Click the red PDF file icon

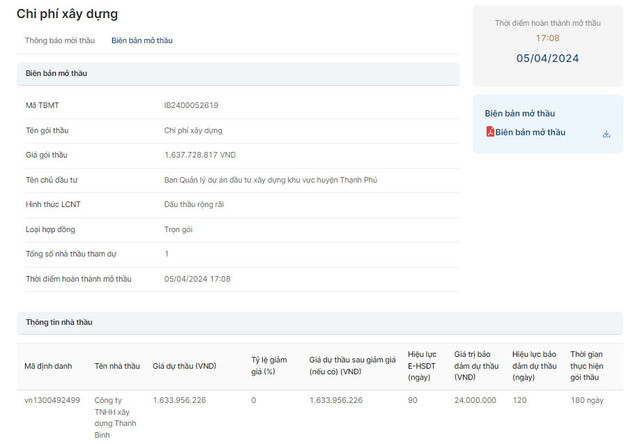point(490,132)
